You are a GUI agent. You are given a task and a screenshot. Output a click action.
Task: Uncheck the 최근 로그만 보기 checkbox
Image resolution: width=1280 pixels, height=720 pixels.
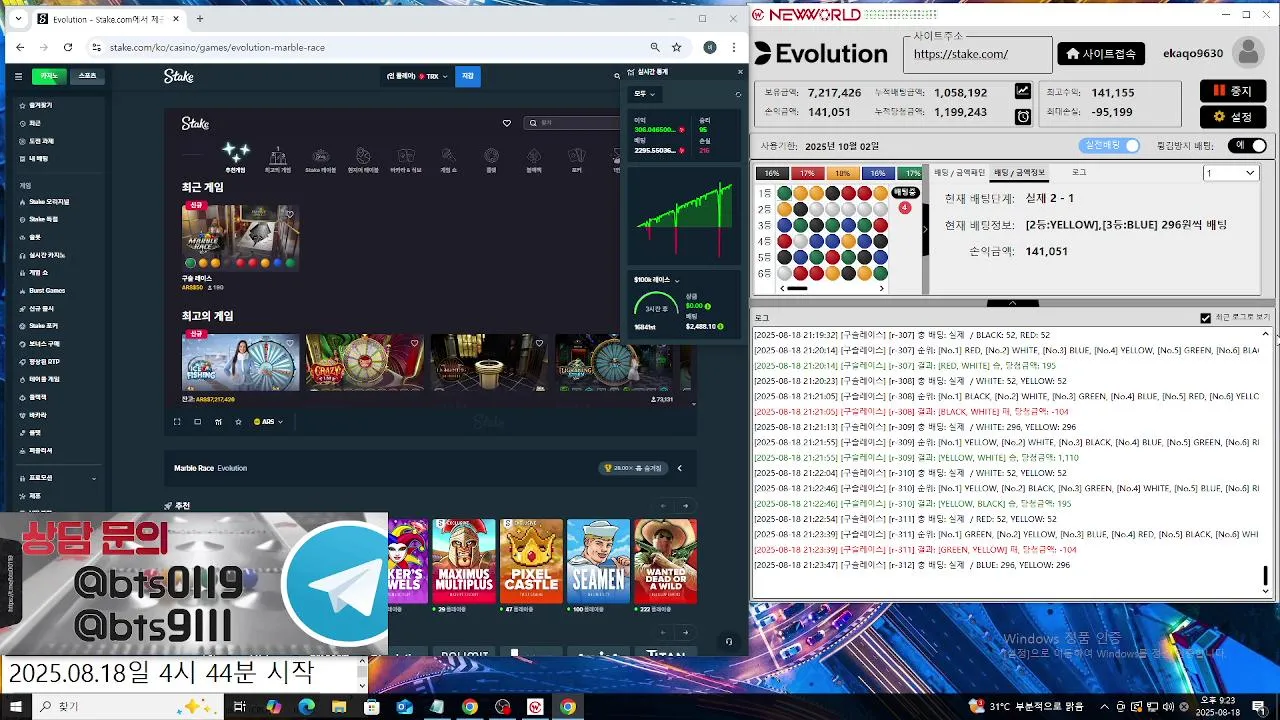(x=1205, y=318)
